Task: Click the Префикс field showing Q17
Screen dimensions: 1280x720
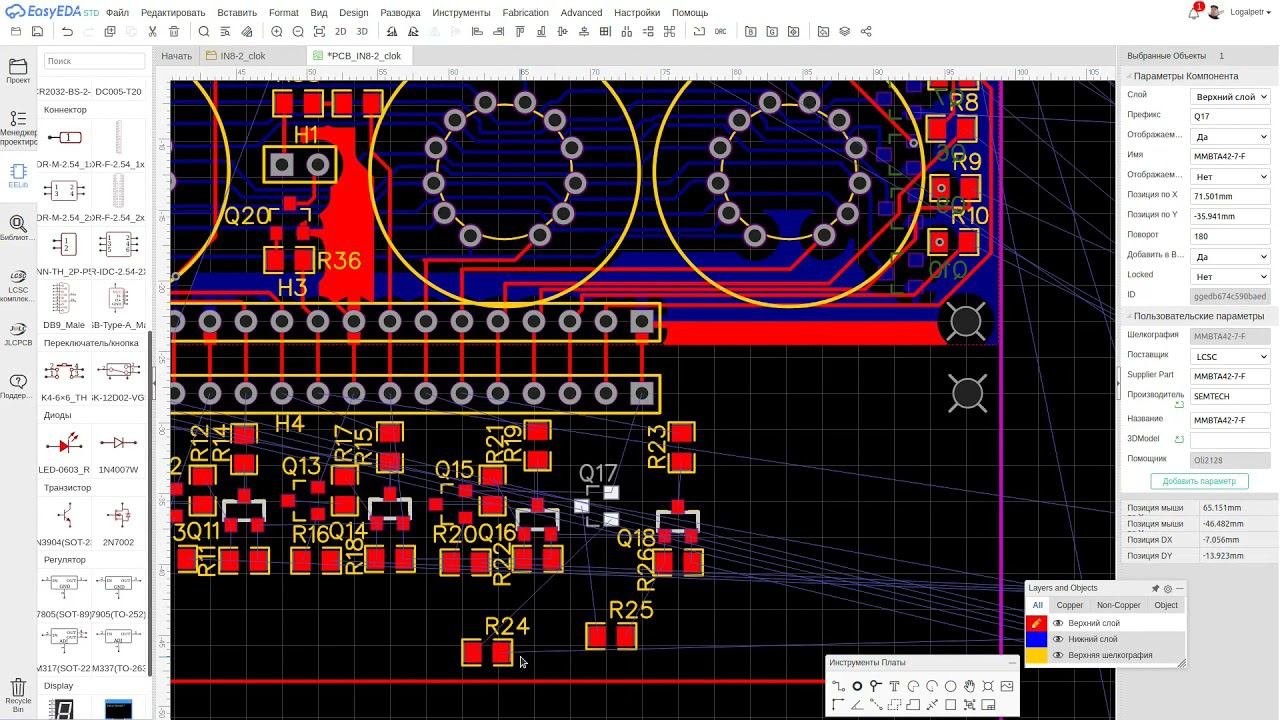Action: pyautogui.click(x=1230, y=117)
